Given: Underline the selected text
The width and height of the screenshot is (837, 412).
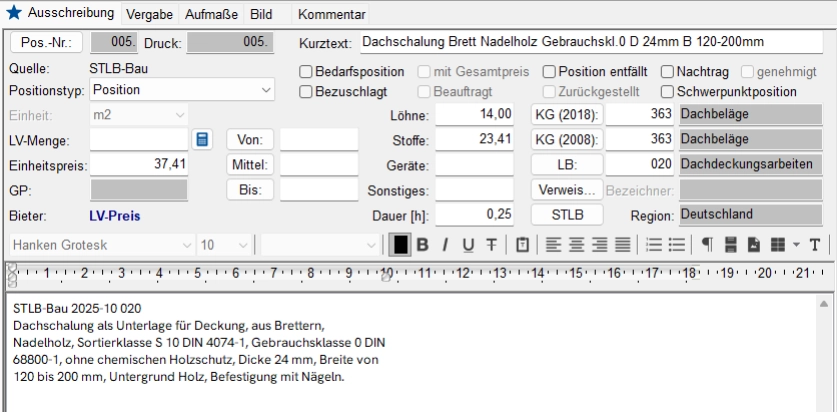Looking at the screenshot, I should (468, 245).
